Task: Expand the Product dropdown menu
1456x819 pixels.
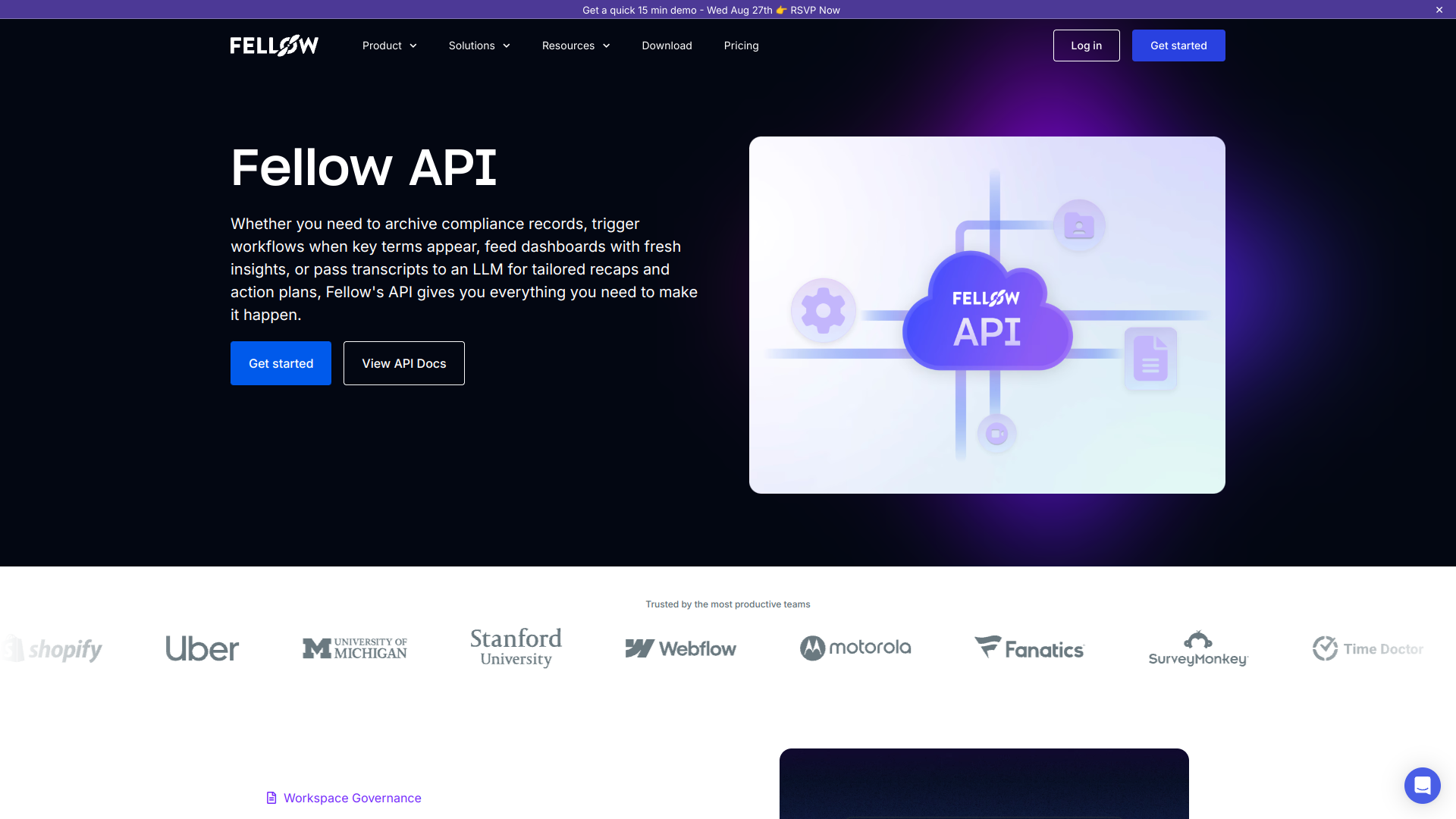Action: pos(389,45)
